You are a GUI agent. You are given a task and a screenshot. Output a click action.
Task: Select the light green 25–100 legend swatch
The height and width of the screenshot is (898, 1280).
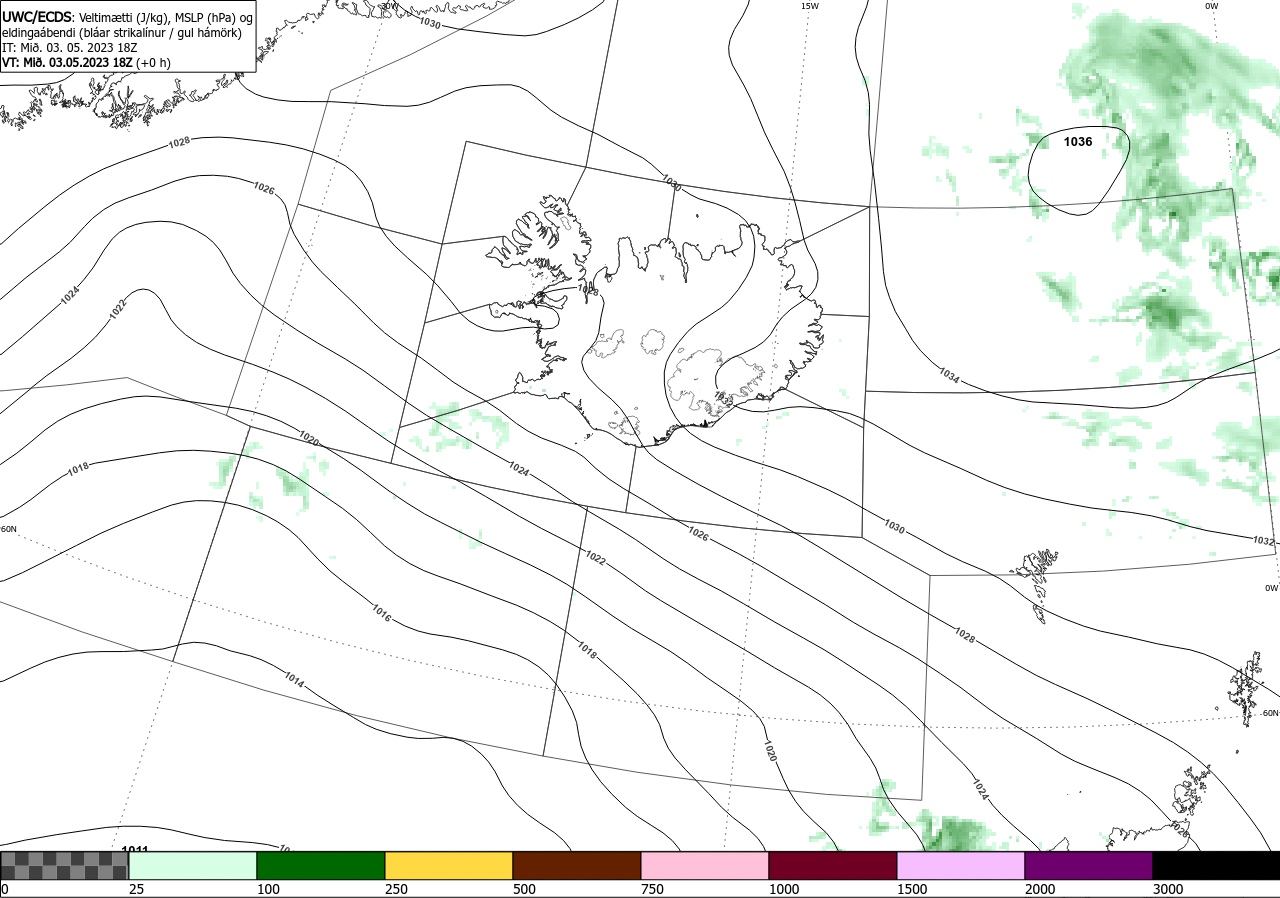[193, 865]
